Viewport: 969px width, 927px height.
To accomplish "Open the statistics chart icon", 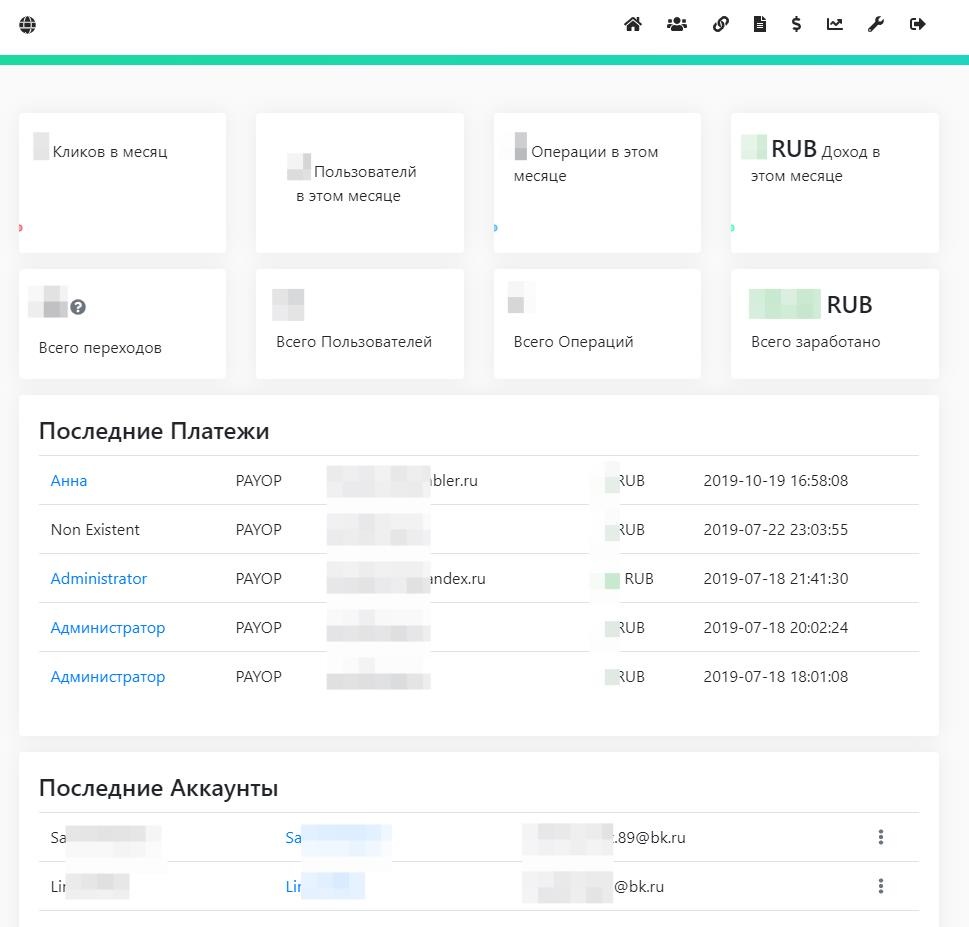I will point(835,24).
